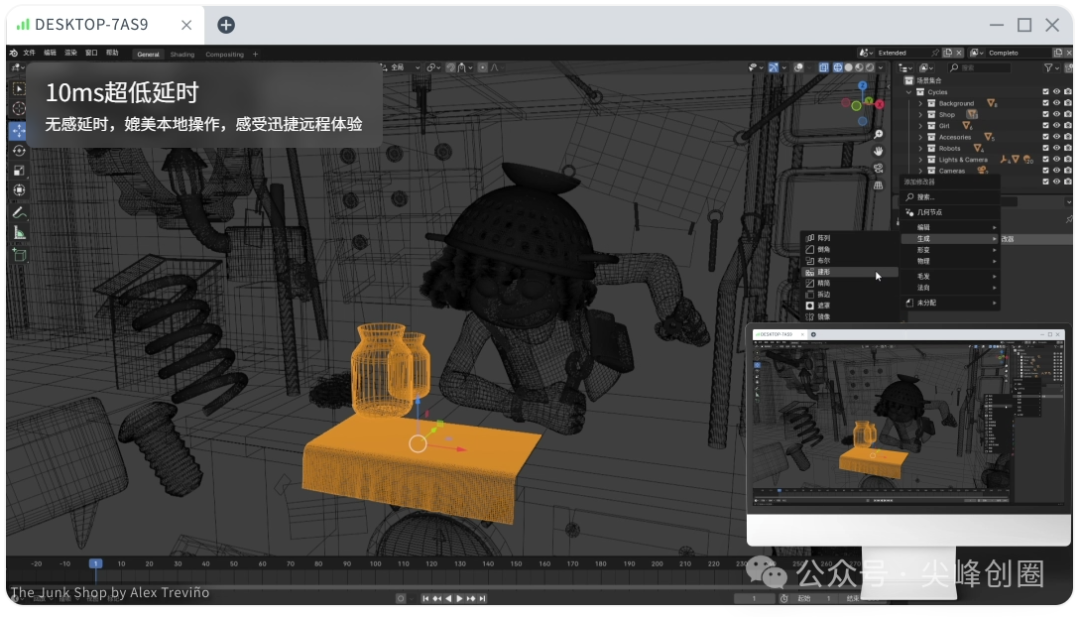
Task: Toggle camera view icon in viewport
Action: point(878,168)
